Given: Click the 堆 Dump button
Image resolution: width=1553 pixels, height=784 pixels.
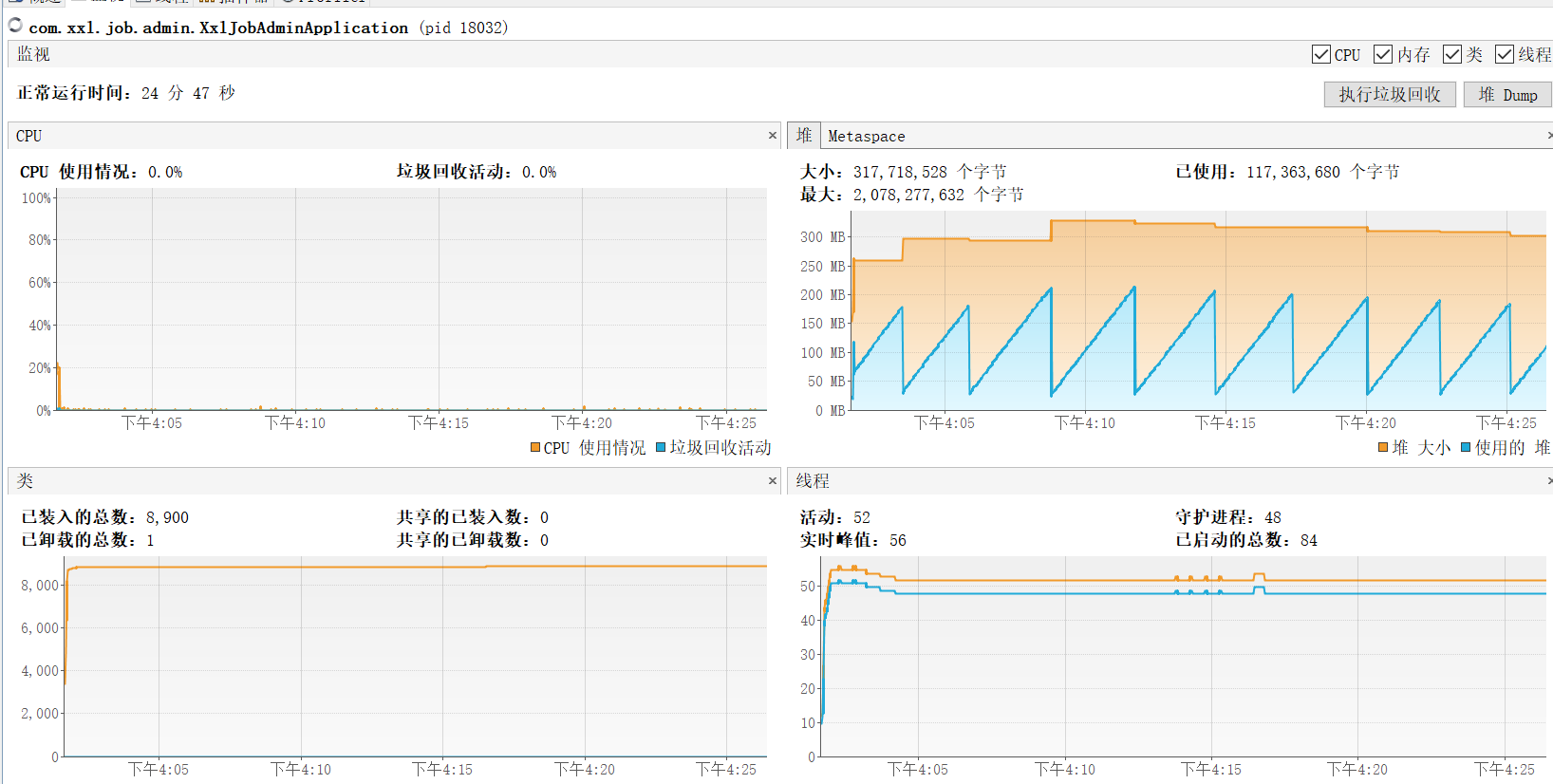Looking at the screenshot, I should [x=1507, y=94].
